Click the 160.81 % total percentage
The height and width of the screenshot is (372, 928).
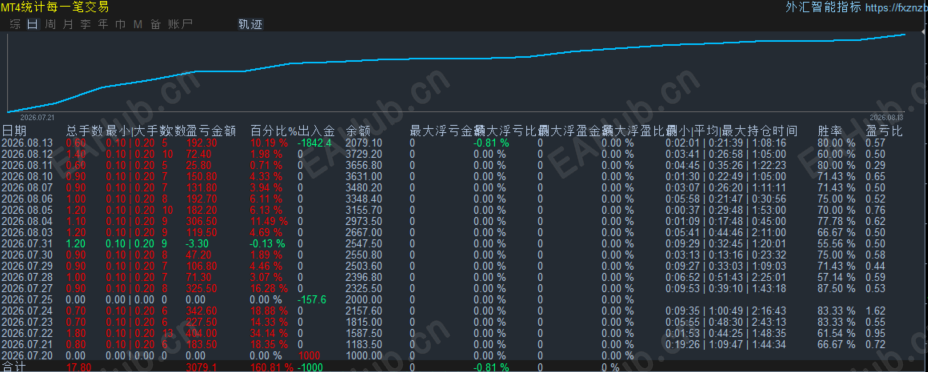[272, 367]
